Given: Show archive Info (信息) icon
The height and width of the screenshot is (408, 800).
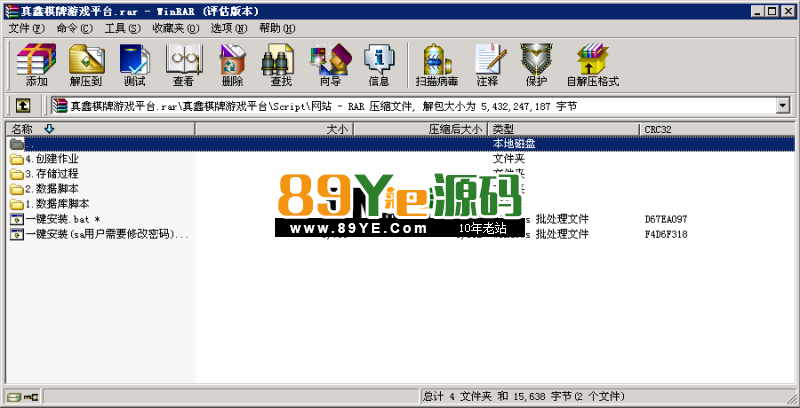Looking at the screenshot, I should 379,65.
